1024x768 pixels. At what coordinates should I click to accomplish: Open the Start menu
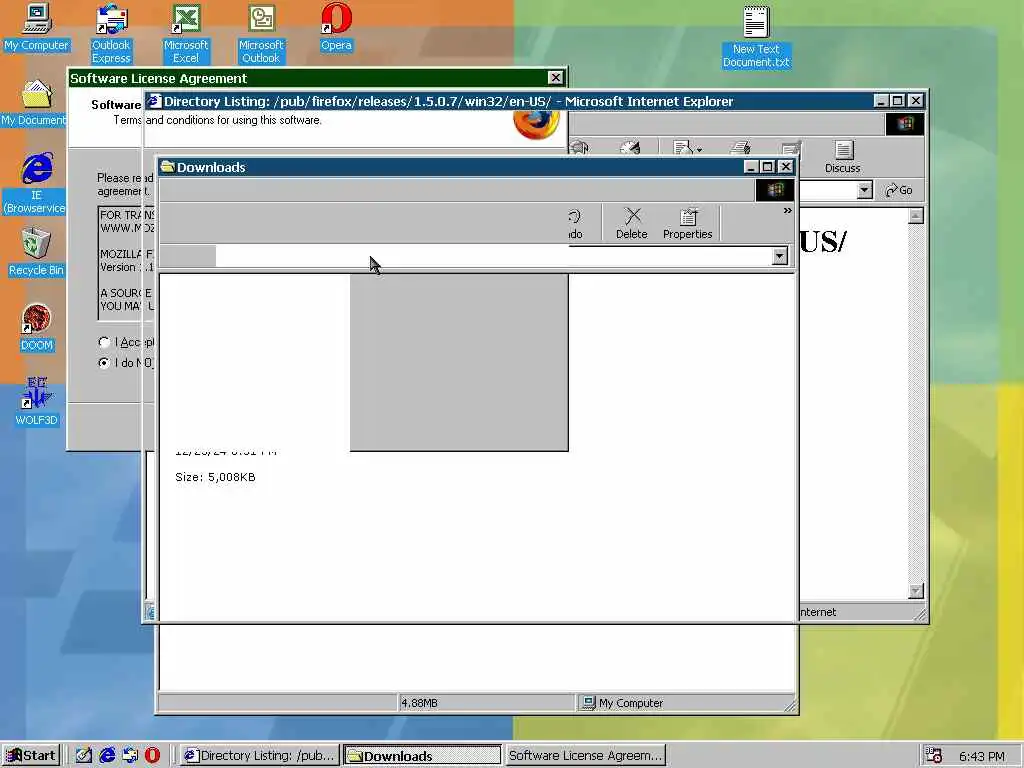(31, 756)
